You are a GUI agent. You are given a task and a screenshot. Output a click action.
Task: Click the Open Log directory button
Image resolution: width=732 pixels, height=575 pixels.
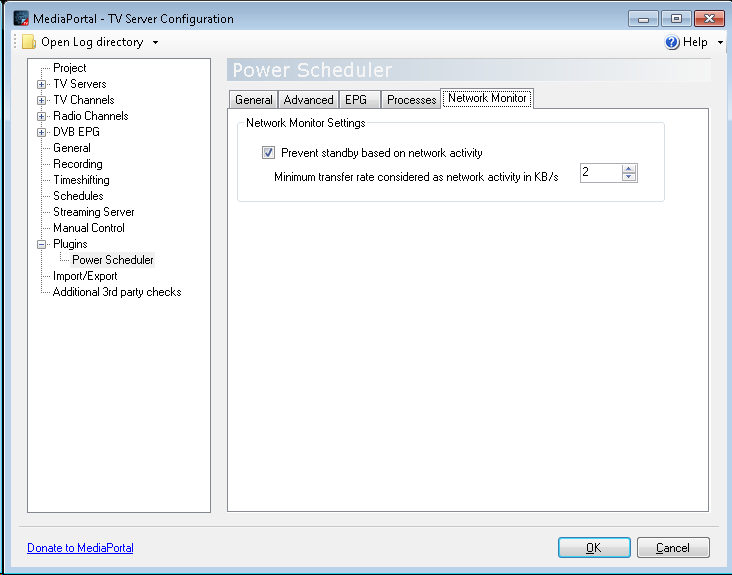click(x=91, y=42)
